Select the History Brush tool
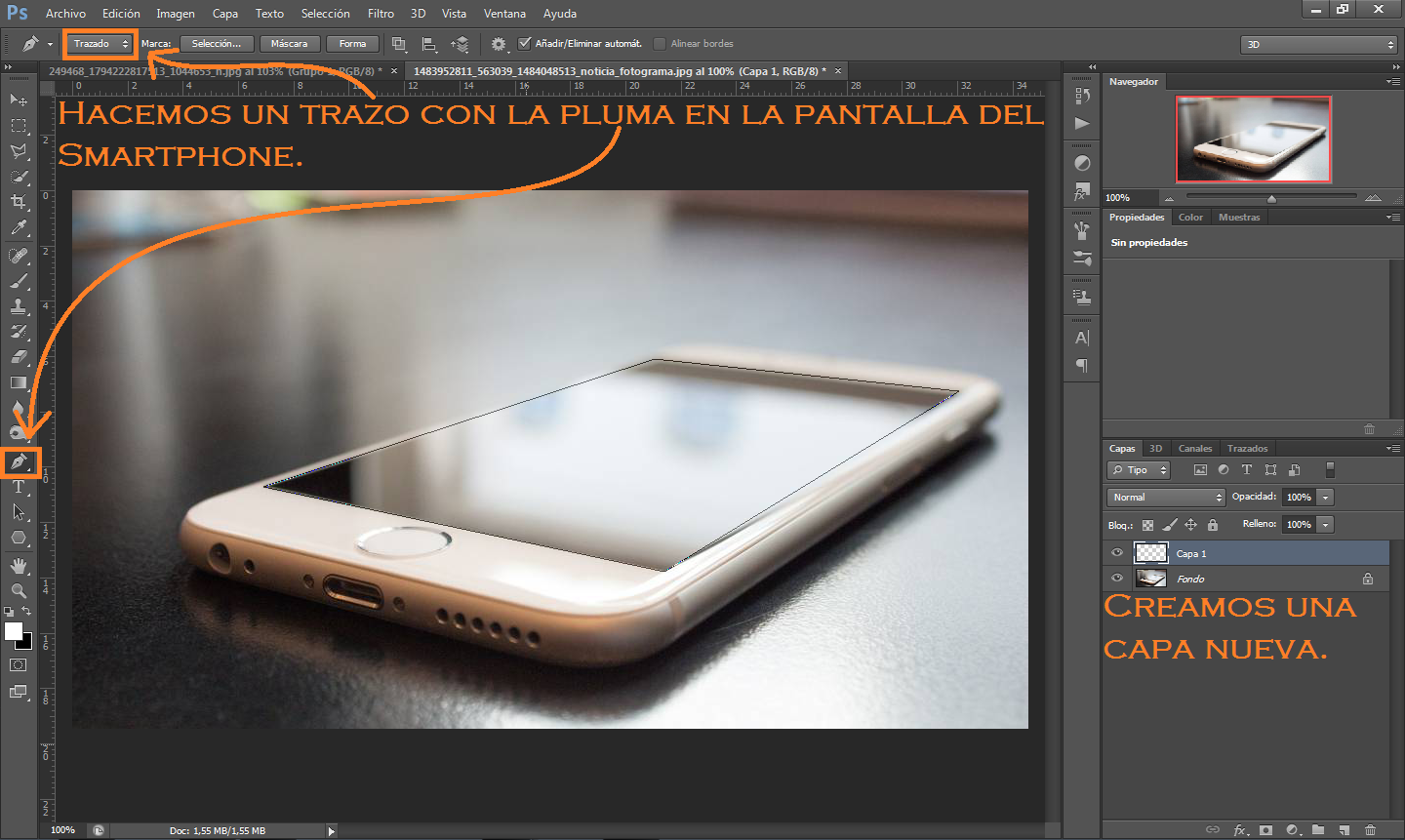 (19, 332)
